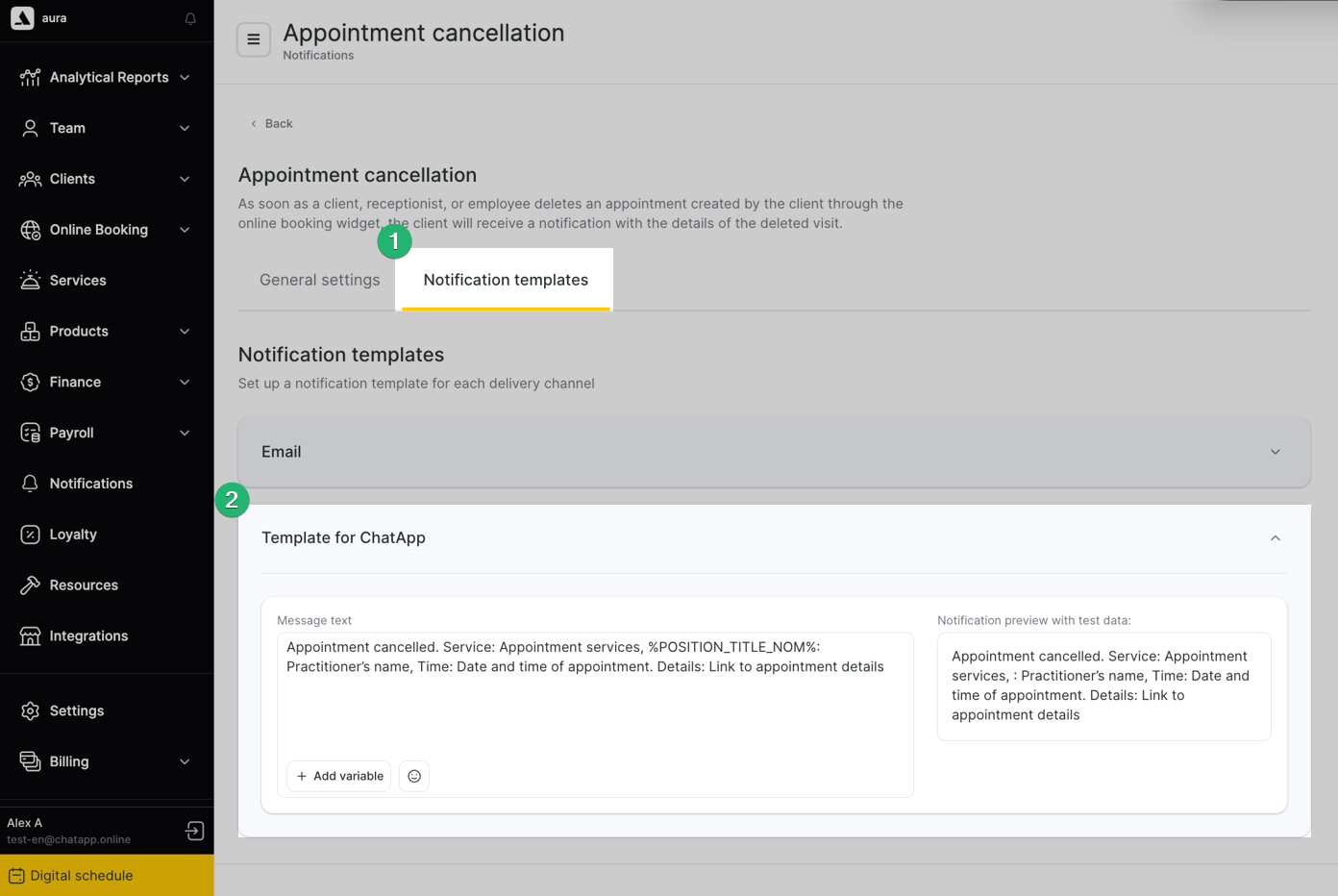Expand the Payroll submenu chevron
The image size is (1338, 896).
(185, 433)
